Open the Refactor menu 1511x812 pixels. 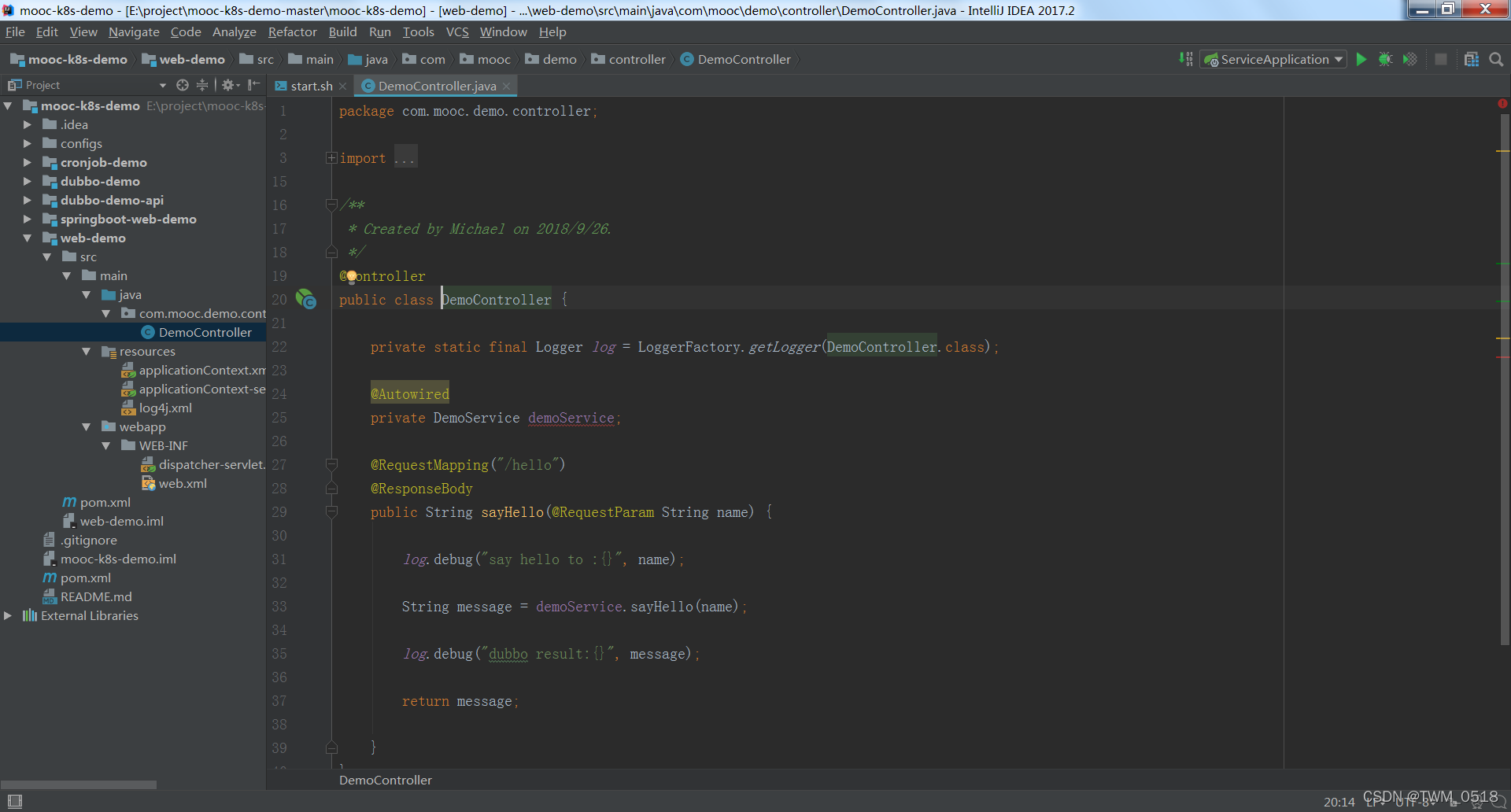click(x=292, y=31)
